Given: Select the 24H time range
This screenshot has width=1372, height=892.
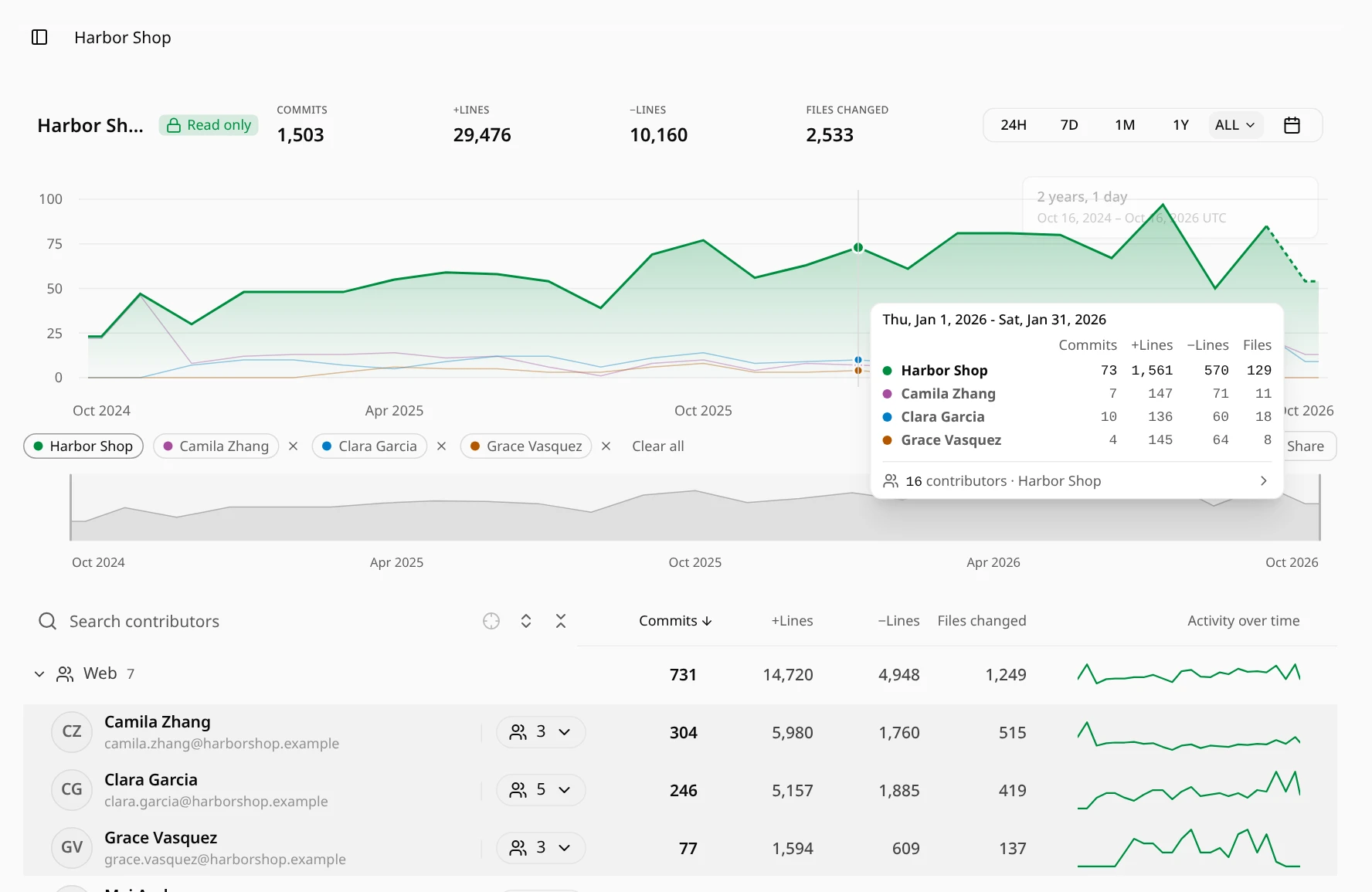Looking at the screenshot, I should [x=1014, y=125].
